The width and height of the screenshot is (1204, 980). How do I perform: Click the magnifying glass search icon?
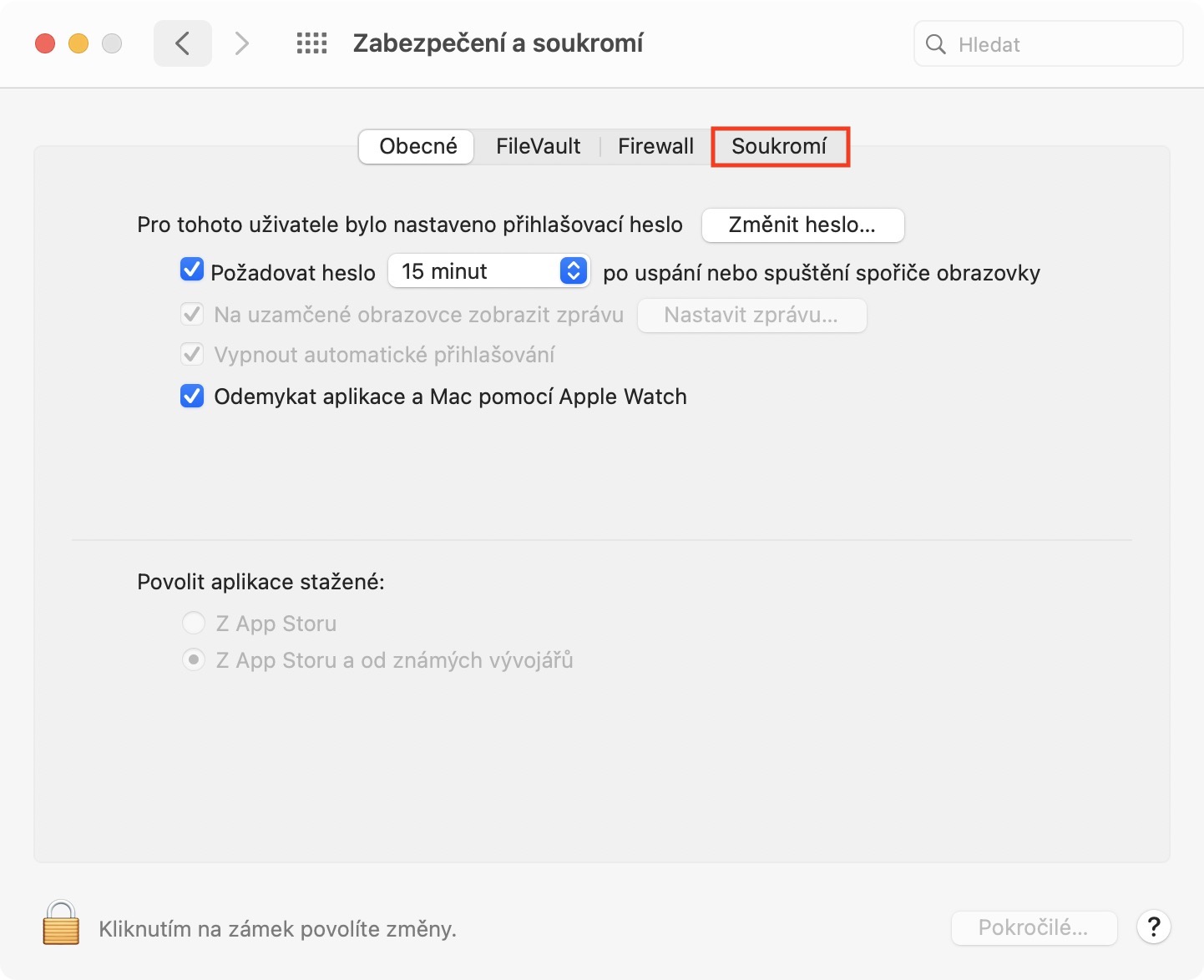[936, 44]
